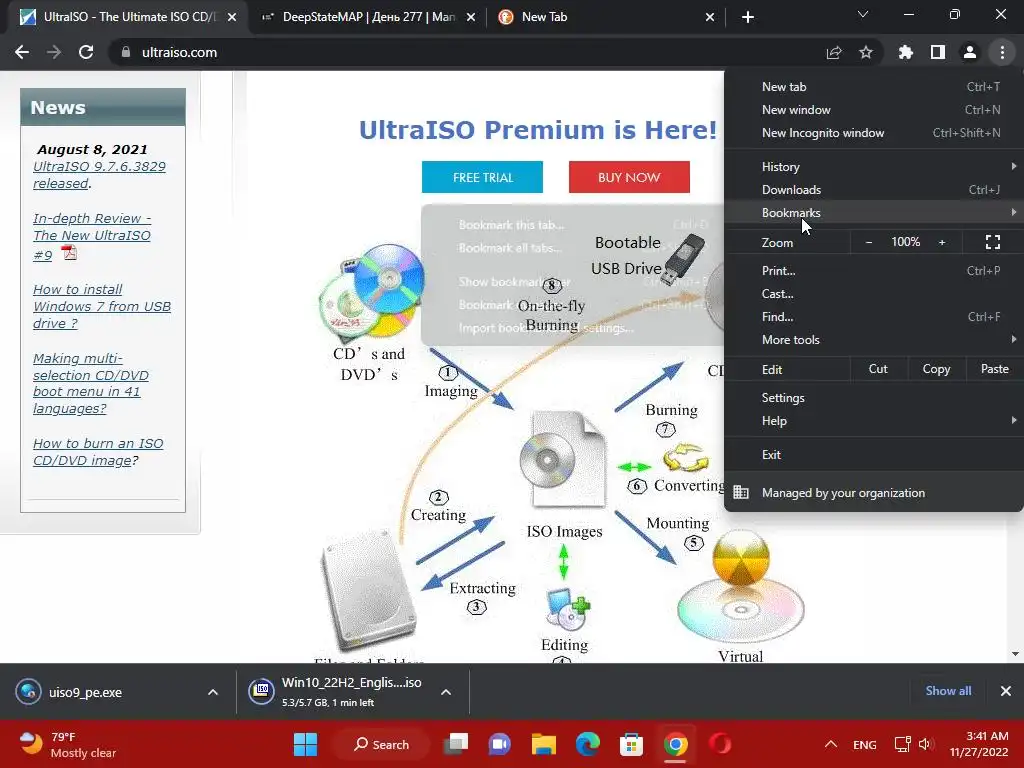Image resolution: width=1024 pixels, height=768 pixels.
Task: Click the forward navigation arrow
Action: point(54,52)
